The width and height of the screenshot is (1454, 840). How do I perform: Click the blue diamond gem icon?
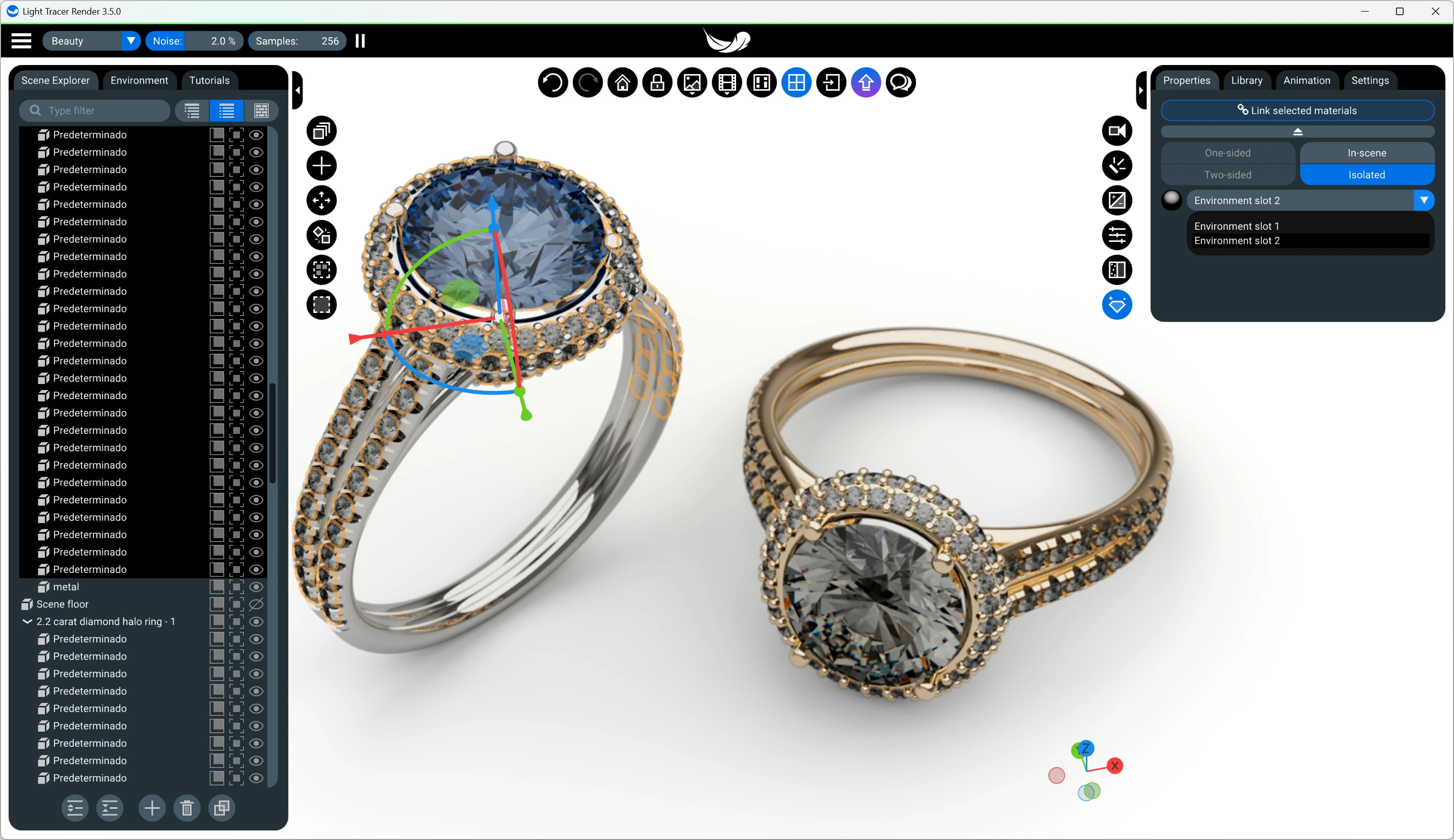(x=1117, y=305)
